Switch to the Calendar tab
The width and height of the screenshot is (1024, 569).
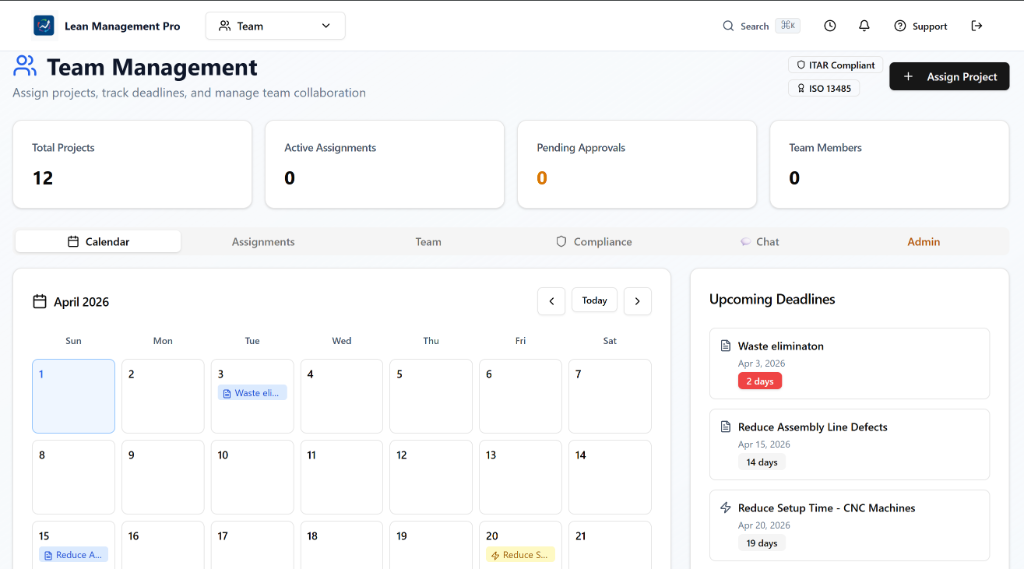(99, 242)
